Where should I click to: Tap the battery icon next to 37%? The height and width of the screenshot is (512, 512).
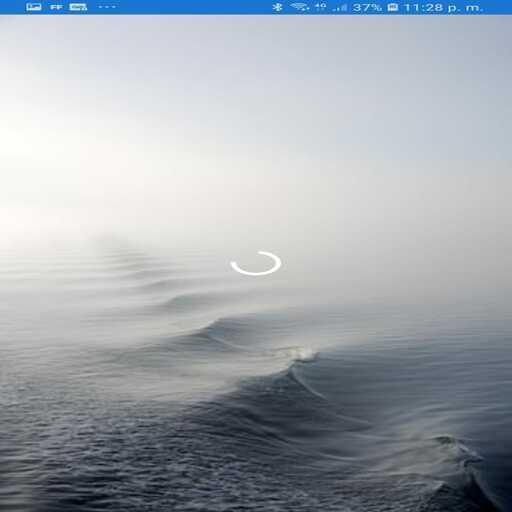(393, 7)
